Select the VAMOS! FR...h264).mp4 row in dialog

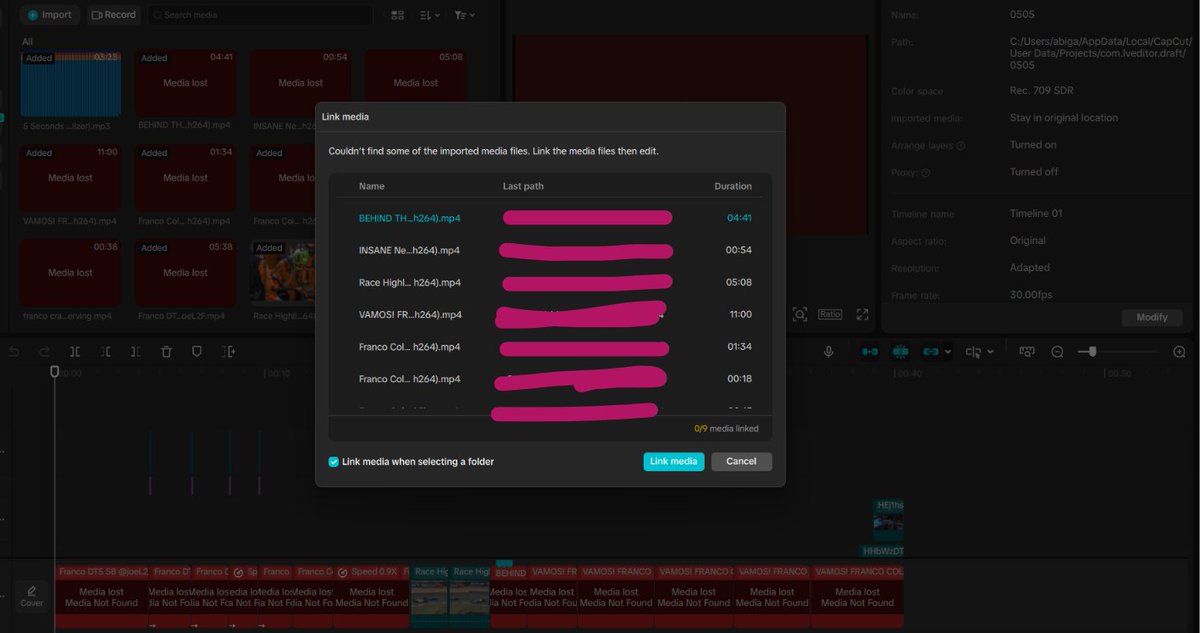[552, 314]
